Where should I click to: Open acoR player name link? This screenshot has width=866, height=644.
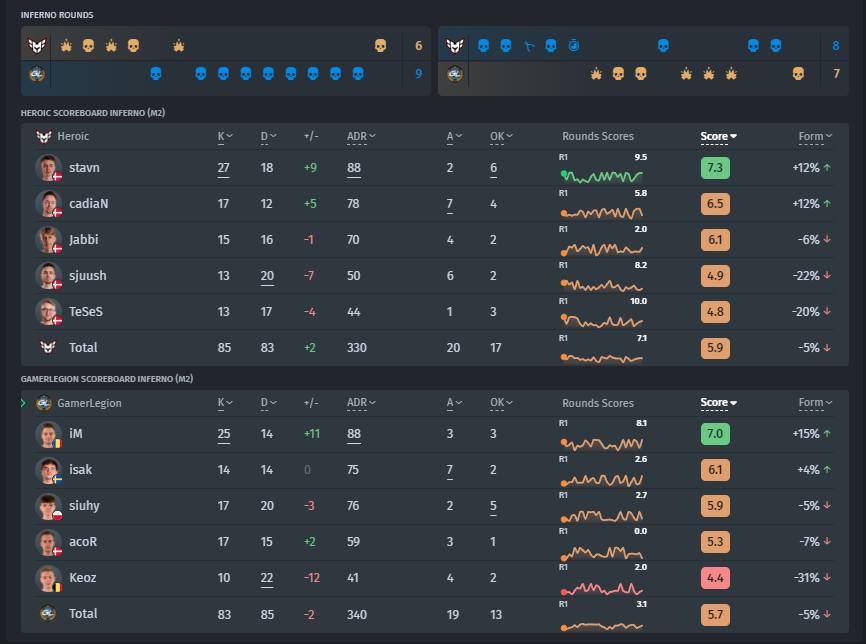(83, 541)
